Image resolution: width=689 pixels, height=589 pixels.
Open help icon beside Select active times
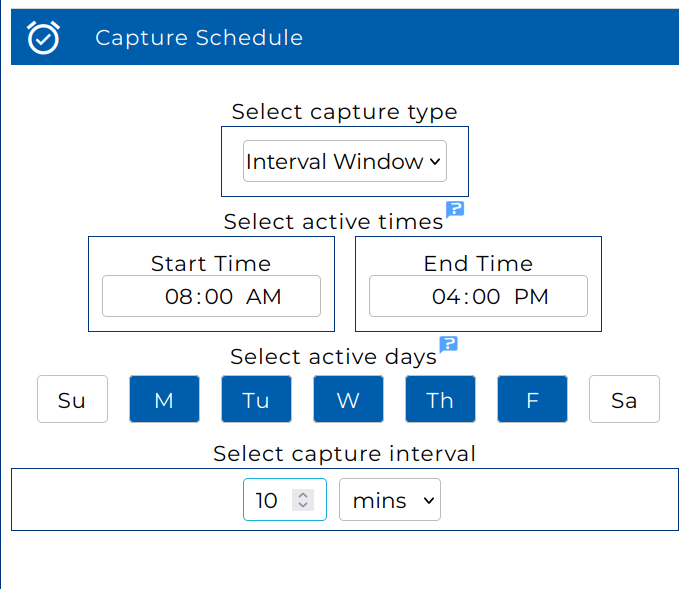[x=455, y=209]
